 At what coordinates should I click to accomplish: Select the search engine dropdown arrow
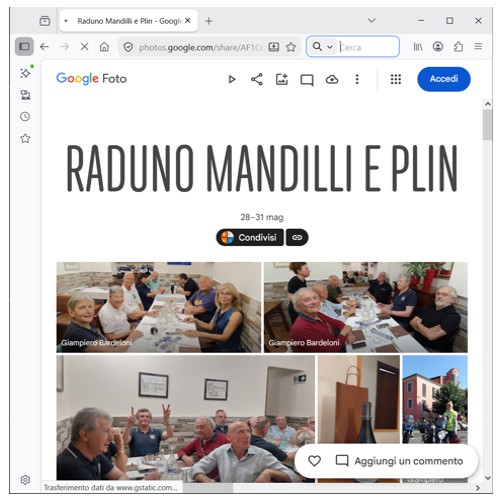(x=330, y=47)
